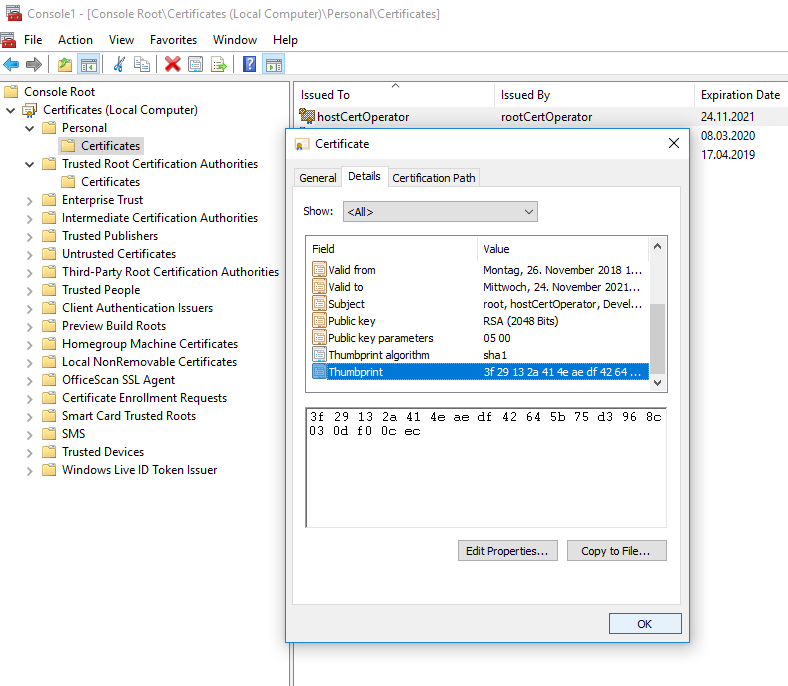Open Properties via the toolbar icon
This screenshot has height=686, width=788.
point(195,64)
